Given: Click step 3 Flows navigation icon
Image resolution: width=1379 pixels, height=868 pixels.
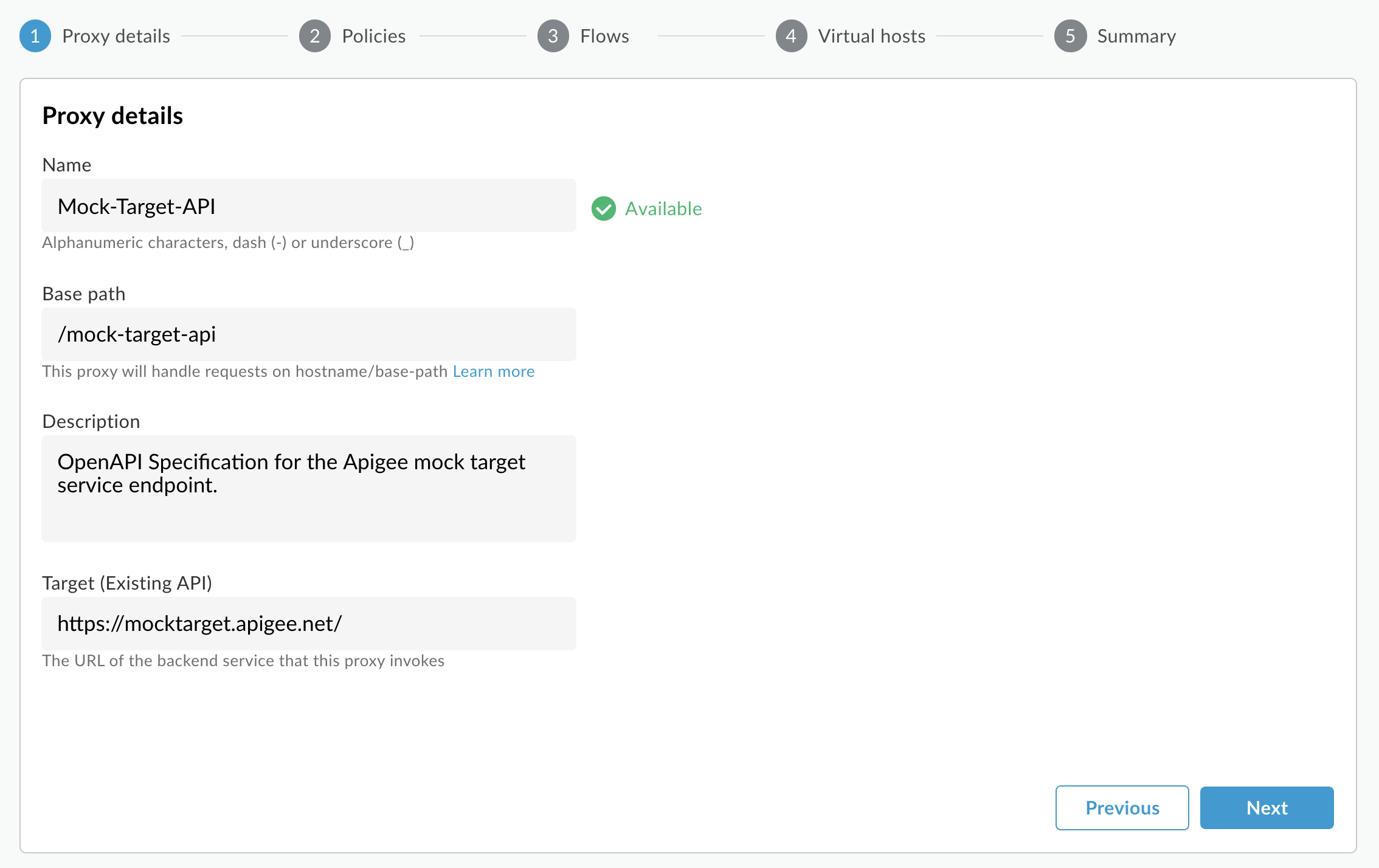Looking at the screenshot, I should click(554, 36).
